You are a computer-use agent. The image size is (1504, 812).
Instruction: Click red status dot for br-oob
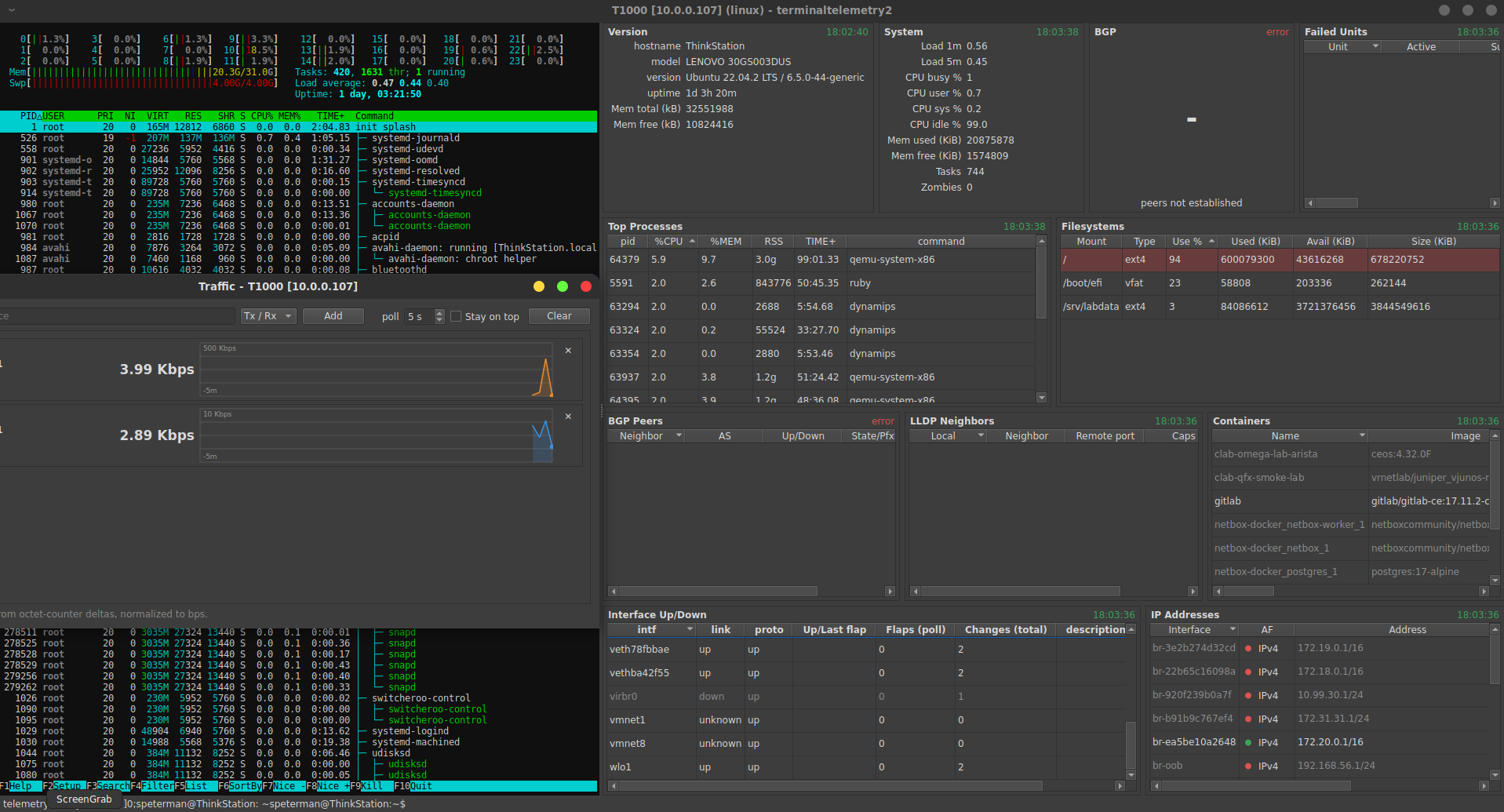tap(1247, 766)
